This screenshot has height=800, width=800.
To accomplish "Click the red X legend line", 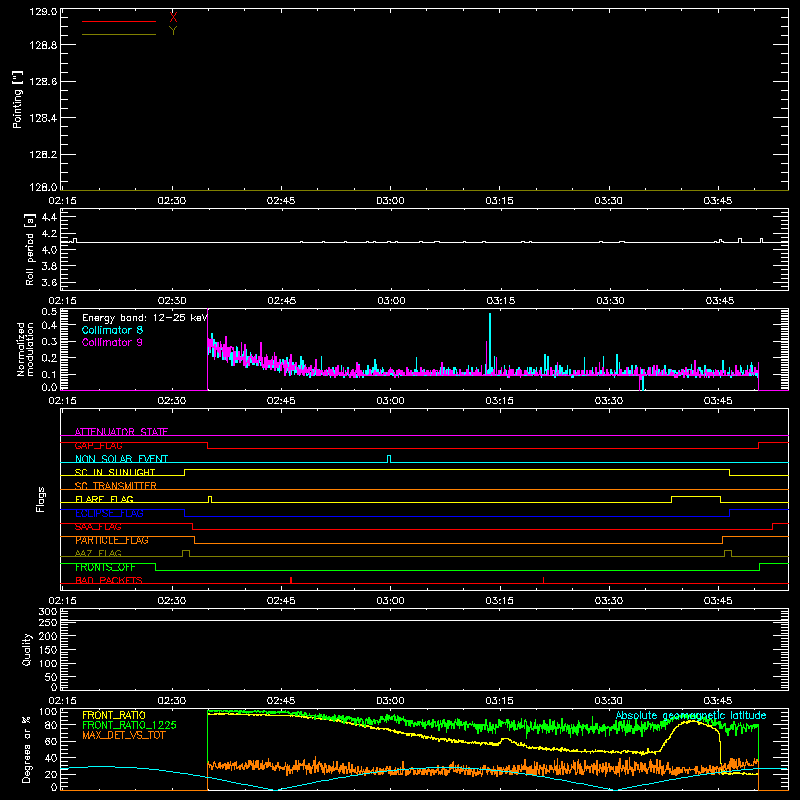I will coord(119,21).
